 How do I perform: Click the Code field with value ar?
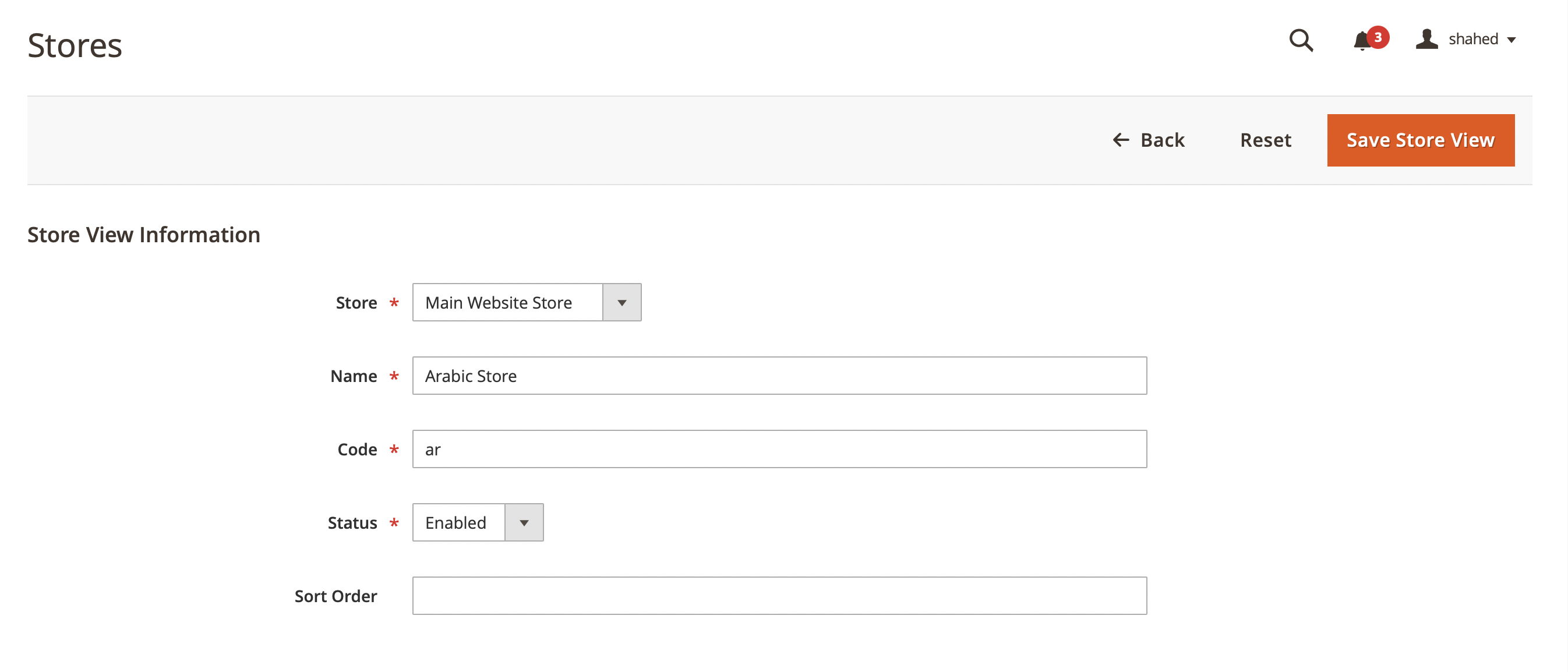pyautogui.click(x=779, y=448)
